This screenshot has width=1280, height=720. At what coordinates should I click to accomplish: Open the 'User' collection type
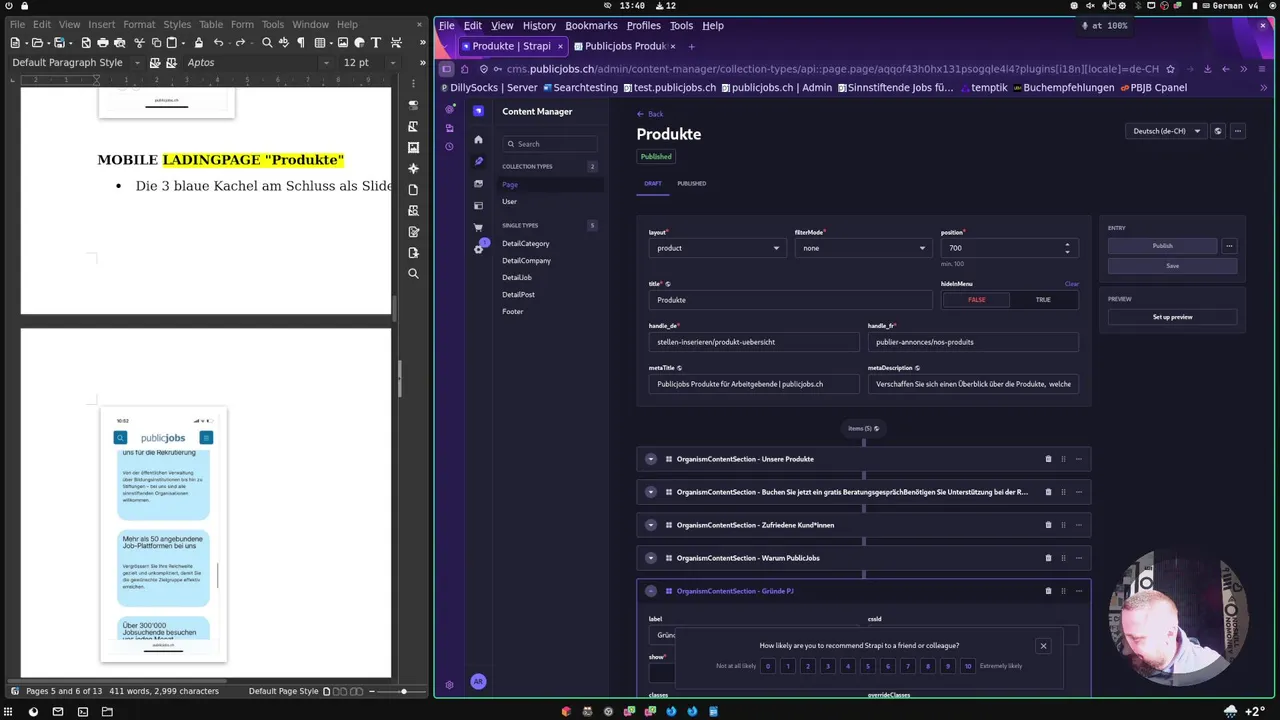pos(509,201)
